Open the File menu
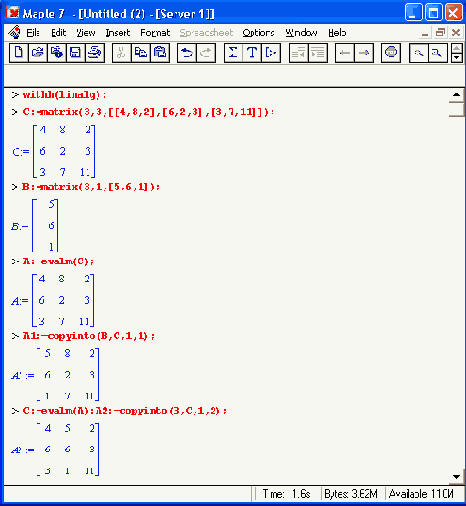The width and height of the screenshot is (466, 506). (x=33, y=33)
